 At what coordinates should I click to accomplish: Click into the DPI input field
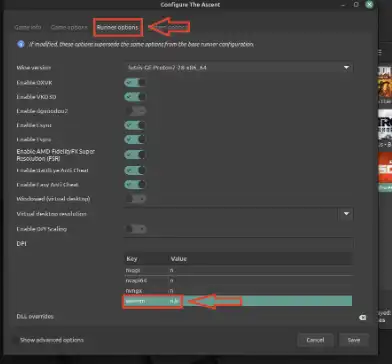tap(239, 244)
